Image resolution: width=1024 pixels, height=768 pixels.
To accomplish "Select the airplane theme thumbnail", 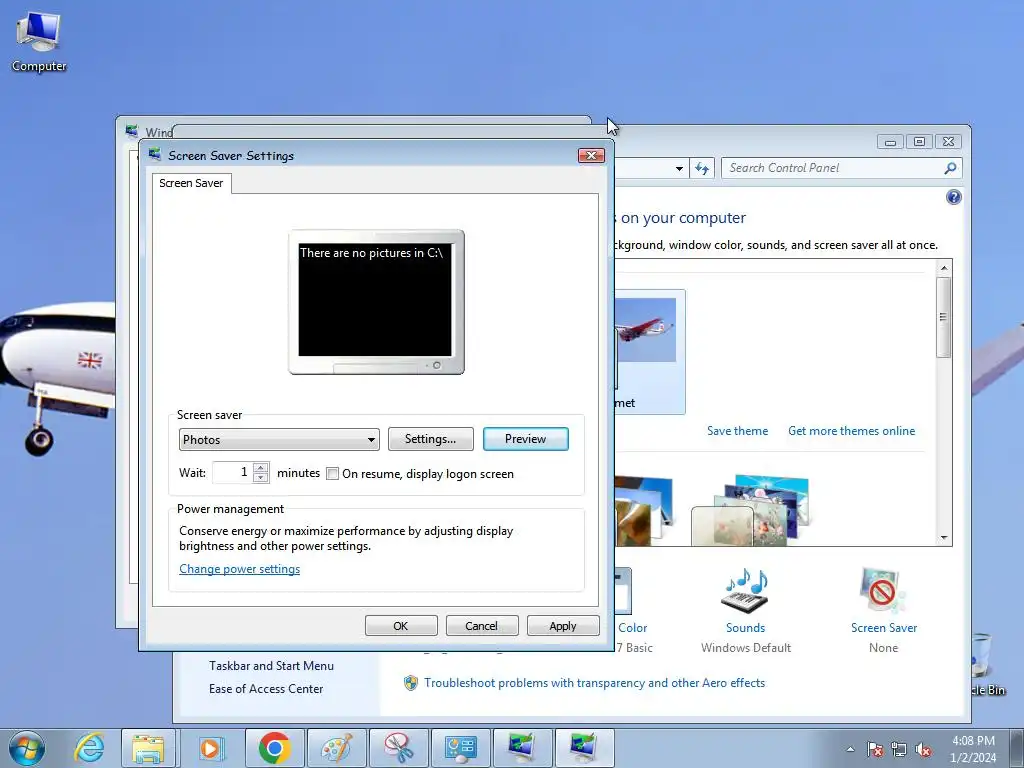I will 650,351.
